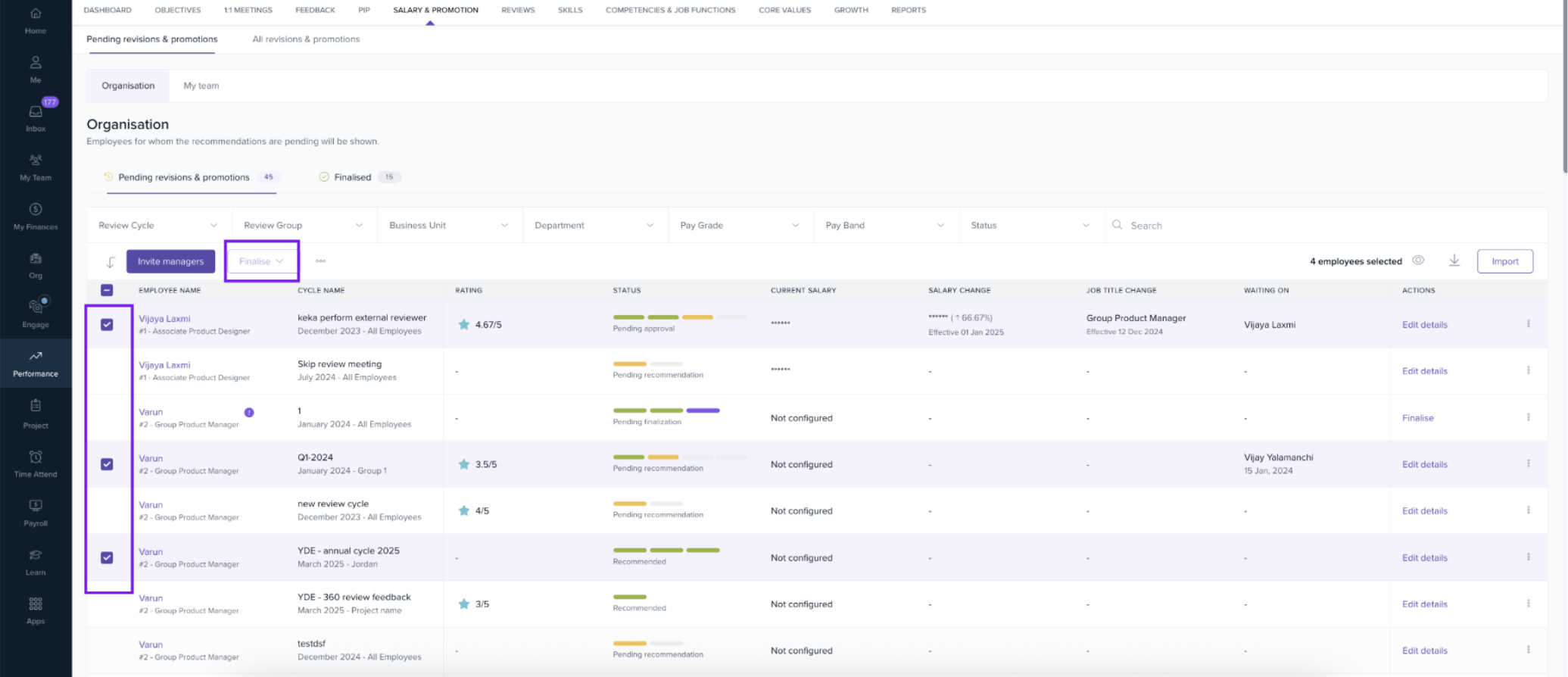Open row menu for Varun's Q1-2024 cycle
This screenshot has height=677, width=1568.
click(1528, 464)
